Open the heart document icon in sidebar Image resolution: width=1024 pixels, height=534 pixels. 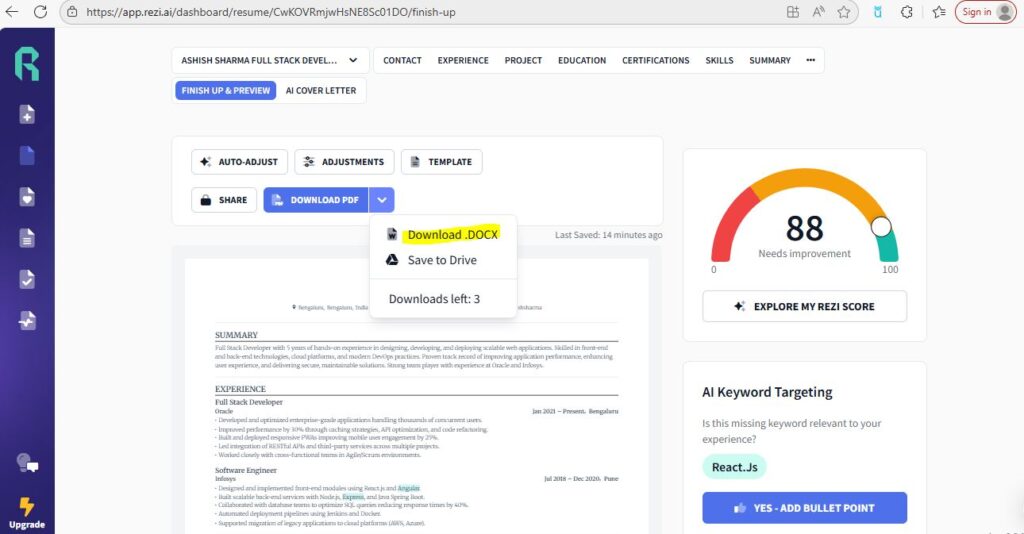tap(27, 197)
